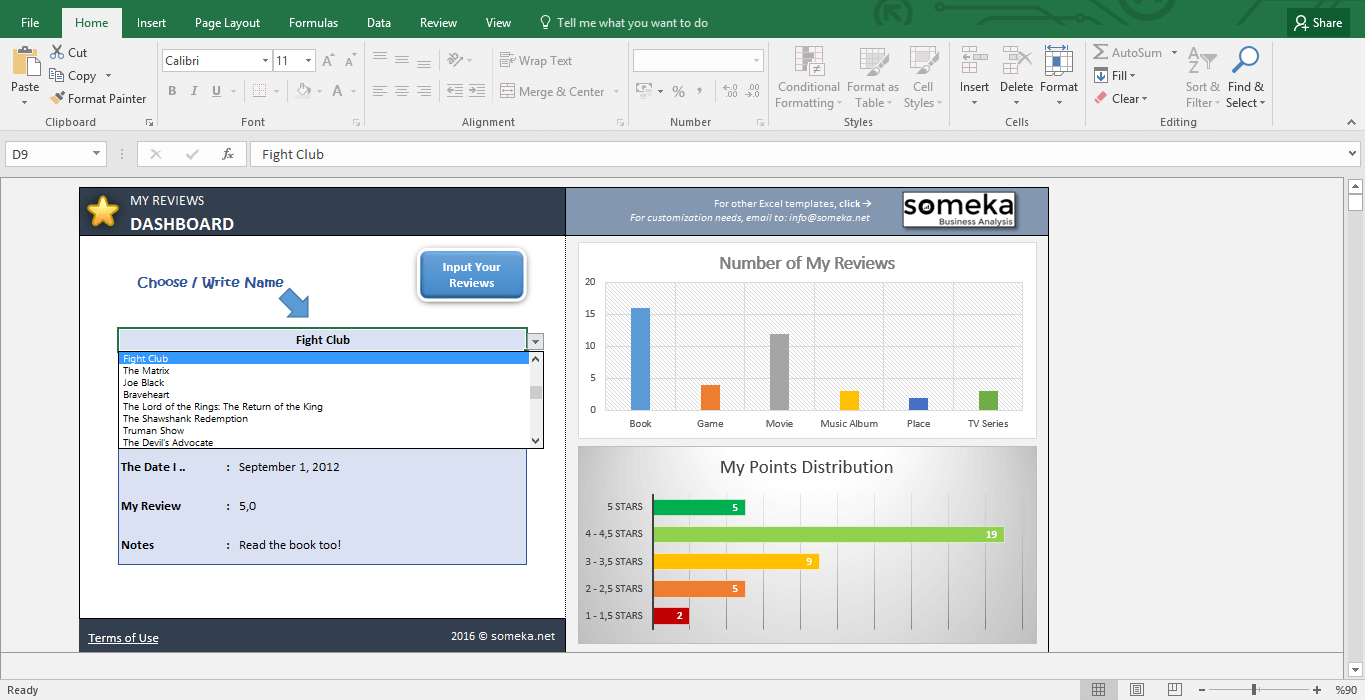The width and height of the screenshot is (1365, 700).
Task: Open the Calibri font name dropdown
Action: (264, 61)
